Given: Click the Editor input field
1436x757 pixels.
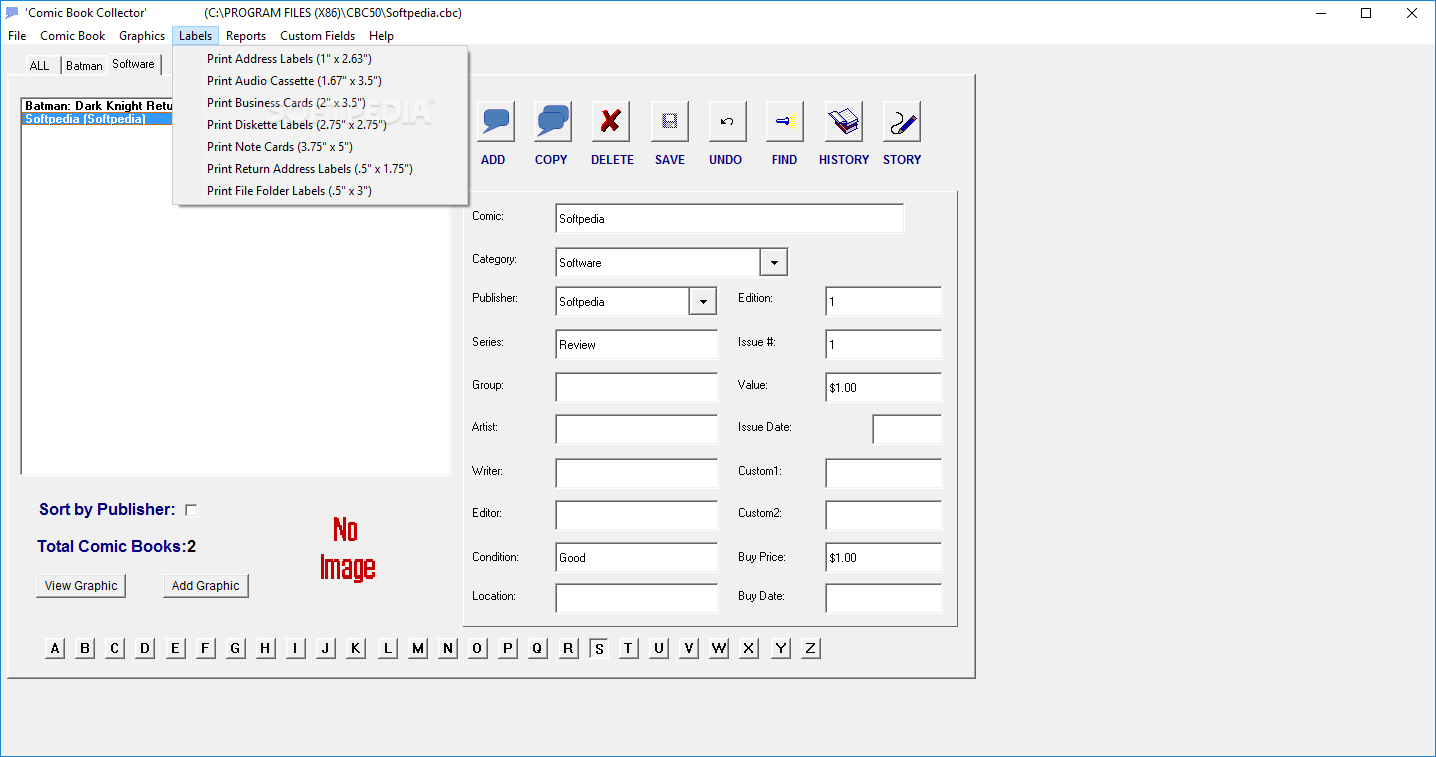Looking at the screenshot, I should tap(637, 516).
